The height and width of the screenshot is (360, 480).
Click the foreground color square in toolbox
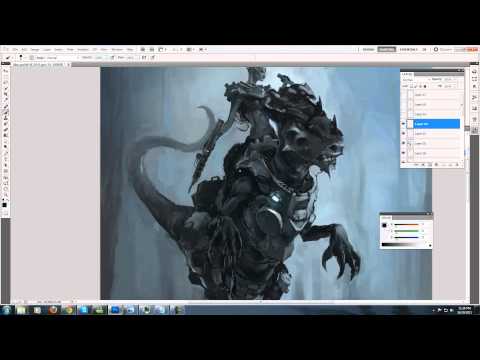click(4, 204)
